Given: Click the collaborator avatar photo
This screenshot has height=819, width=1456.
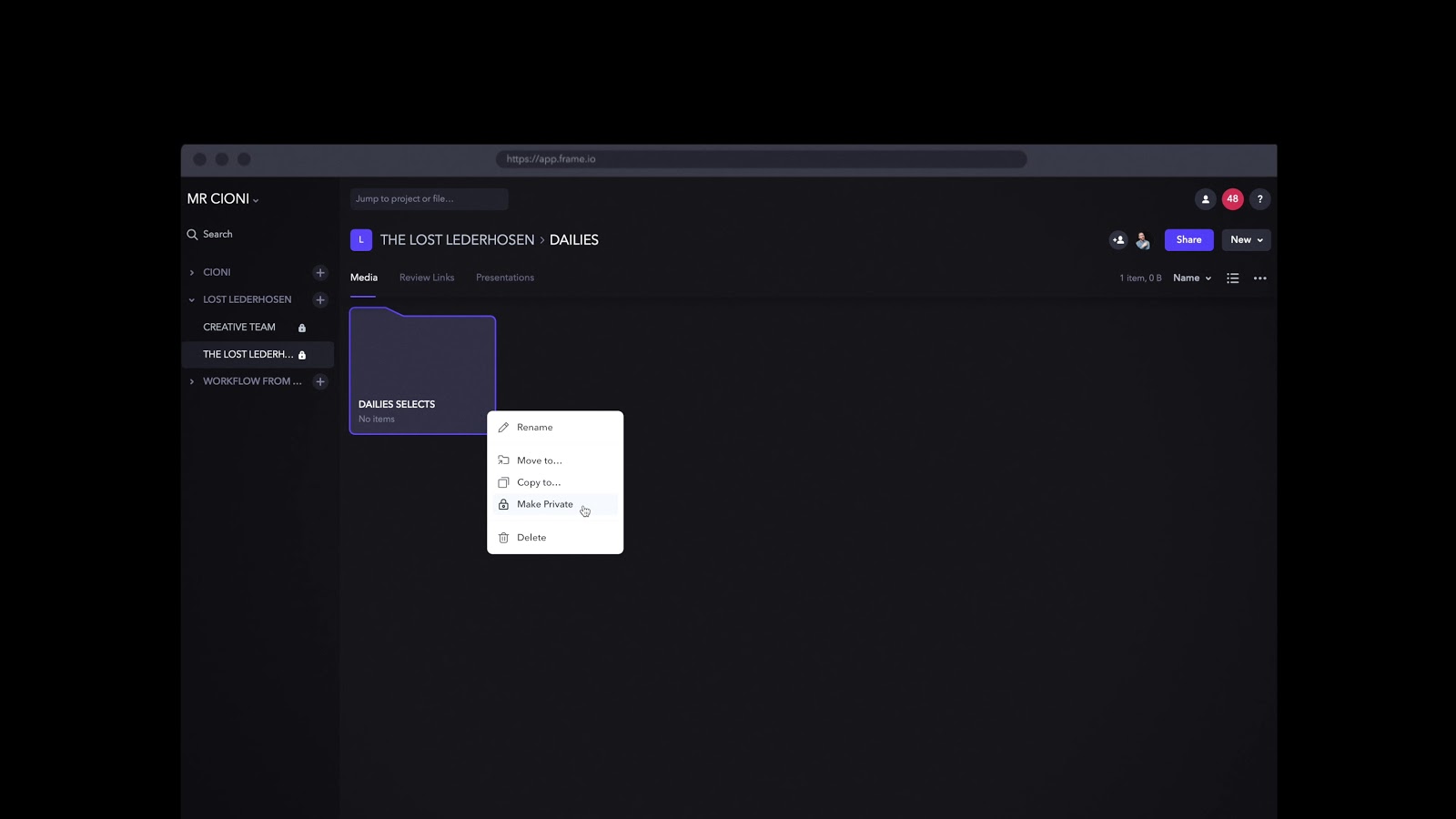Looking at the screenshot, I should tap(1143, 240).
